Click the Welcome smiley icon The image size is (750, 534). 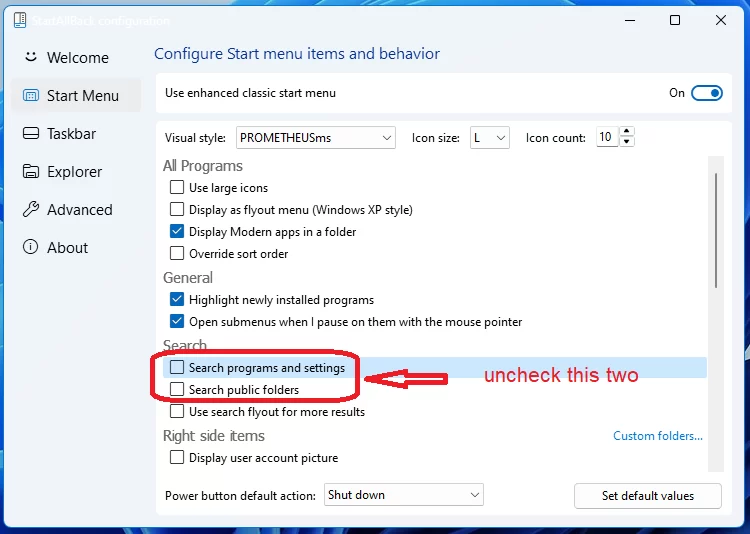click(30, 57)
